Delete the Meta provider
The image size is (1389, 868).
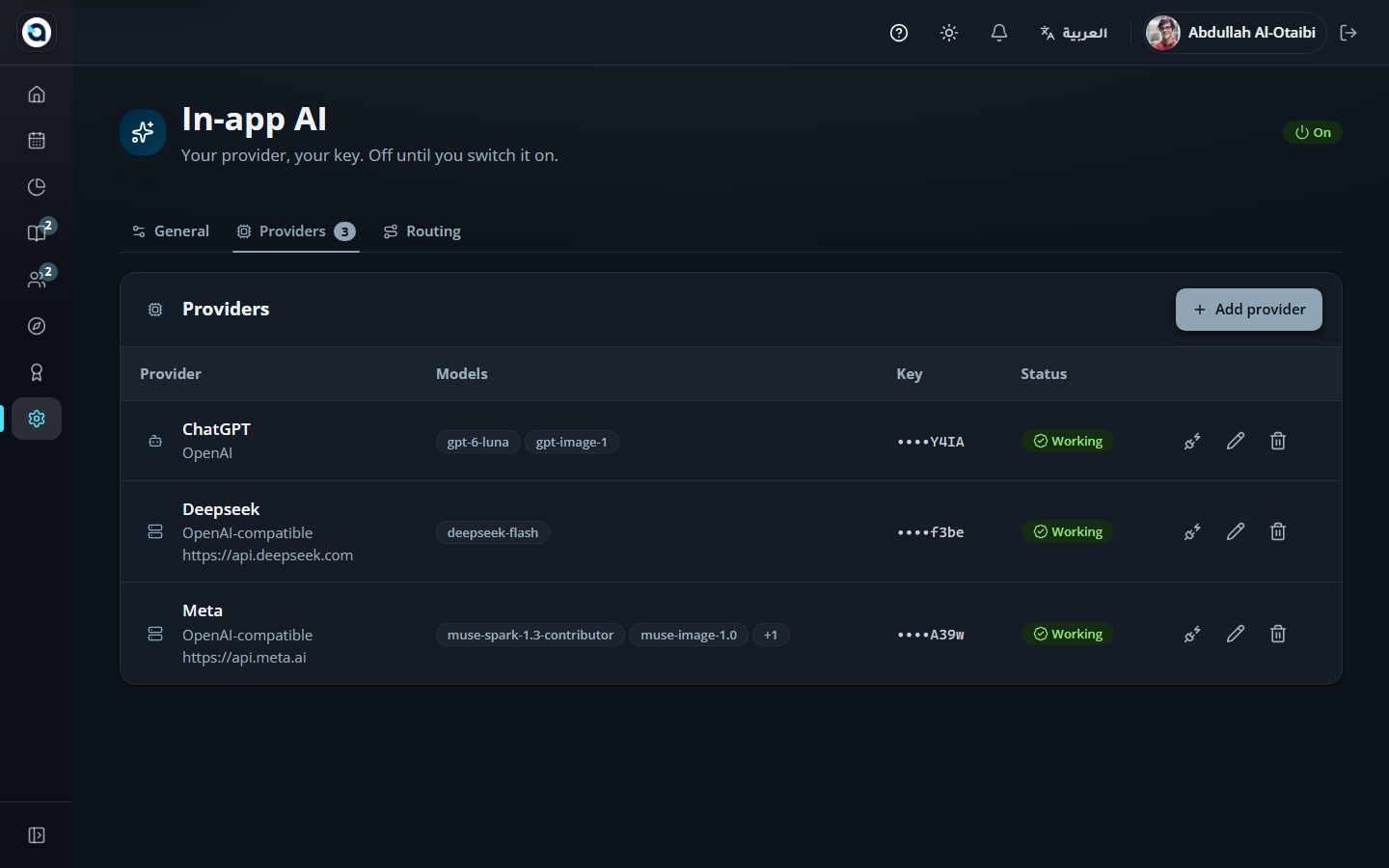[x=1278, y=634]
